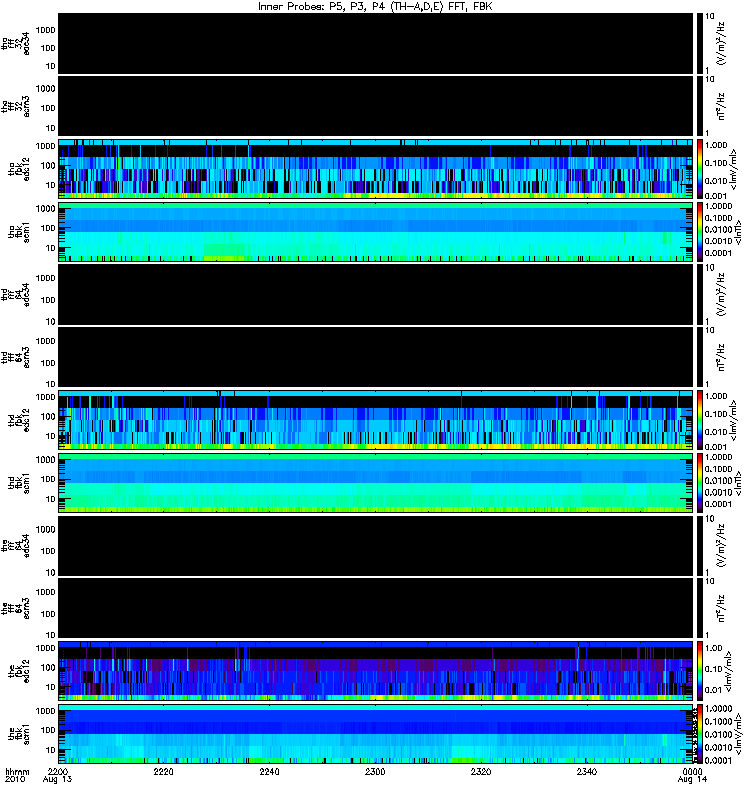Select the 2320 time axis label
This screenshot has width=750, height=800.
tap(481, 771)
